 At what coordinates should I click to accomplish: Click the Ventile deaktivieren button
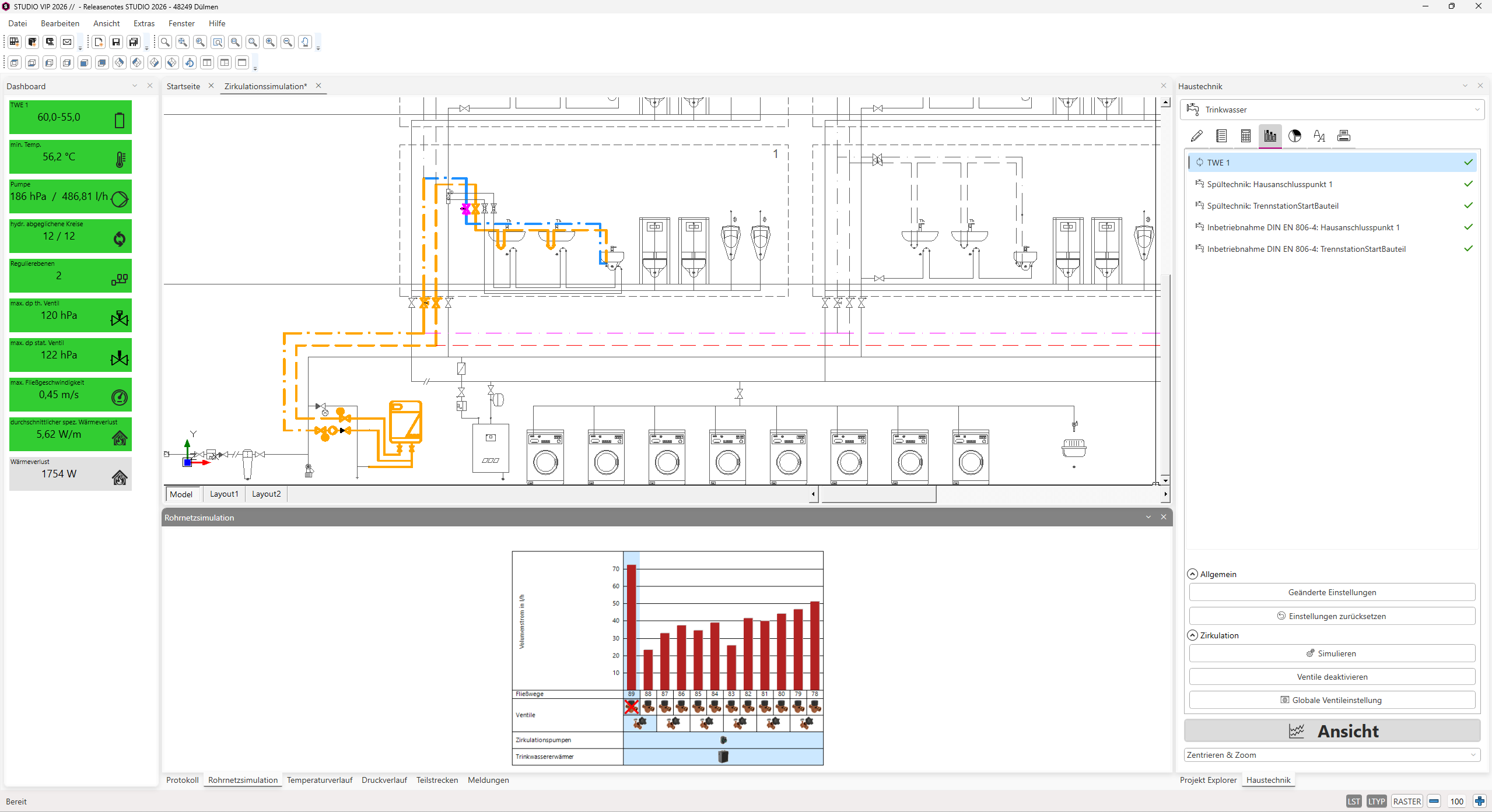tap(1332, 677)
